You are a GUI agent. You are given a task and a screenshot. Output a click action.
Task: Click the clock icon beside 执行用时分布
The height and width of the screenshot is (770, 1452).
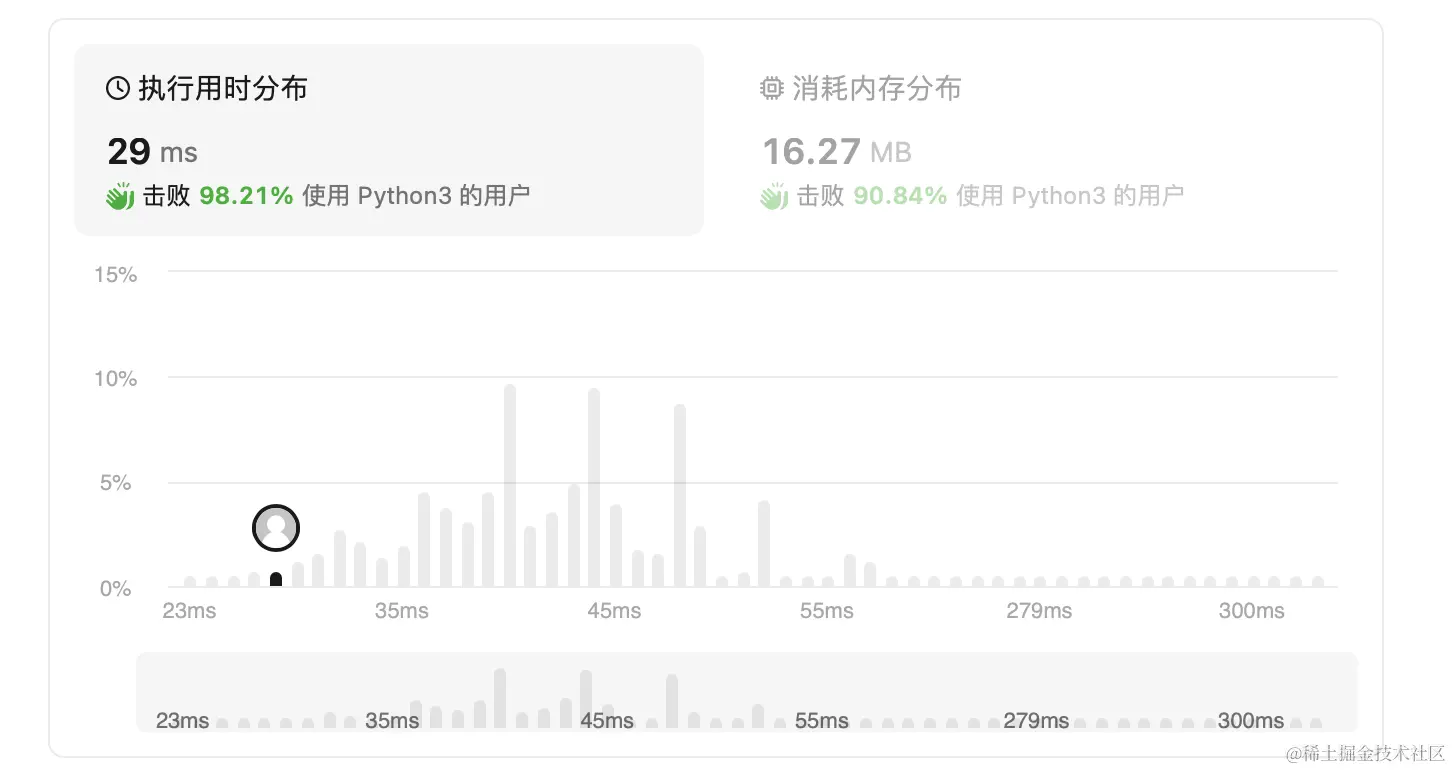(x=118, y=89)
